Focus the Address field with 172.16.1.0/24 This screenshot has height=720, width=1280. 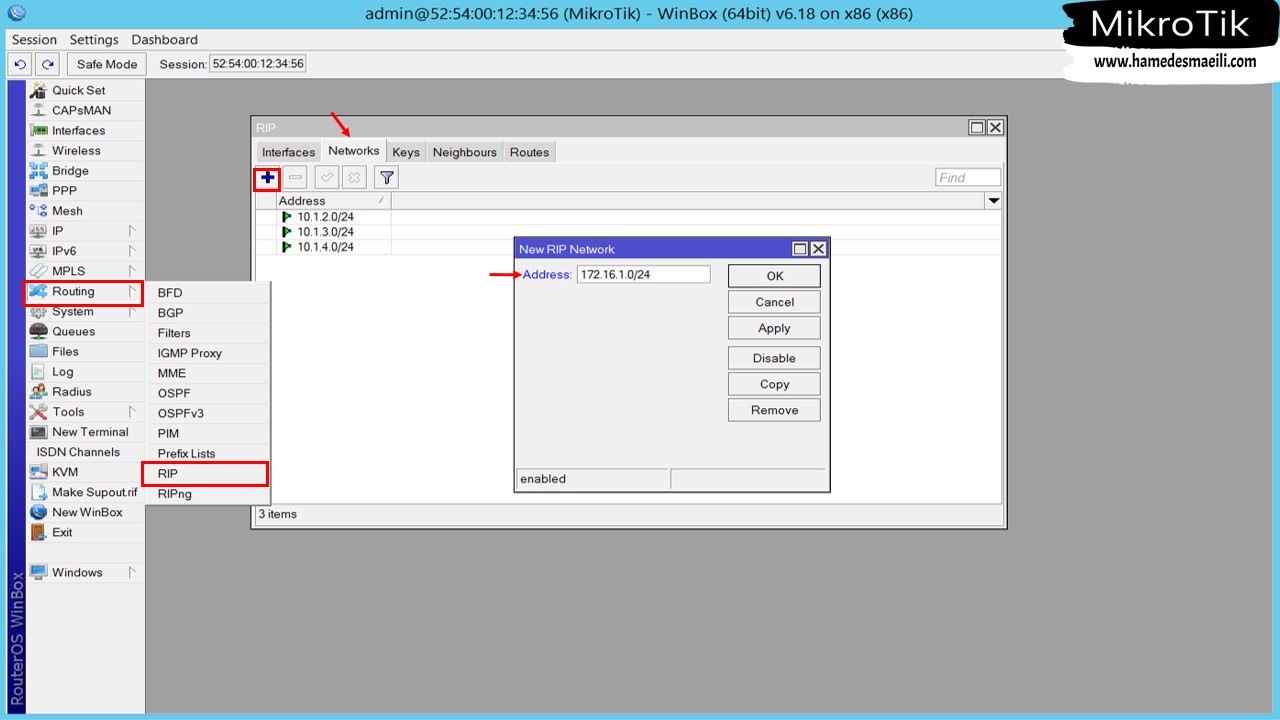coord(643,274)
